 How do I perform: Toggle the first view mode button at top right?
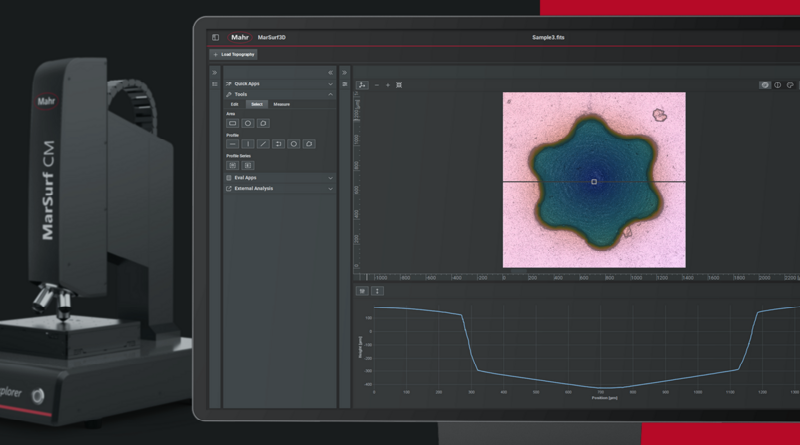point(765,85)
